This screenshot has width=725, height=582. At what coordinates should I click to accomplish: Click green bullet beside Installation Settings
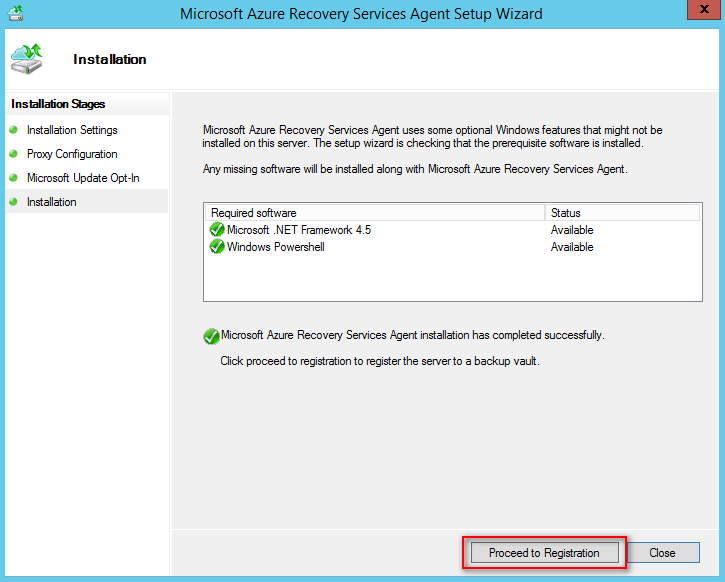coord(13,130)
